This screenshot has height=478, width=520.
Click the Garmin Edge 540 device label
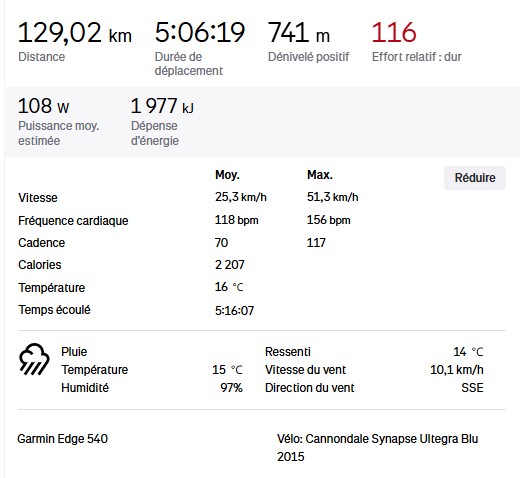click(x=63, y=439)
